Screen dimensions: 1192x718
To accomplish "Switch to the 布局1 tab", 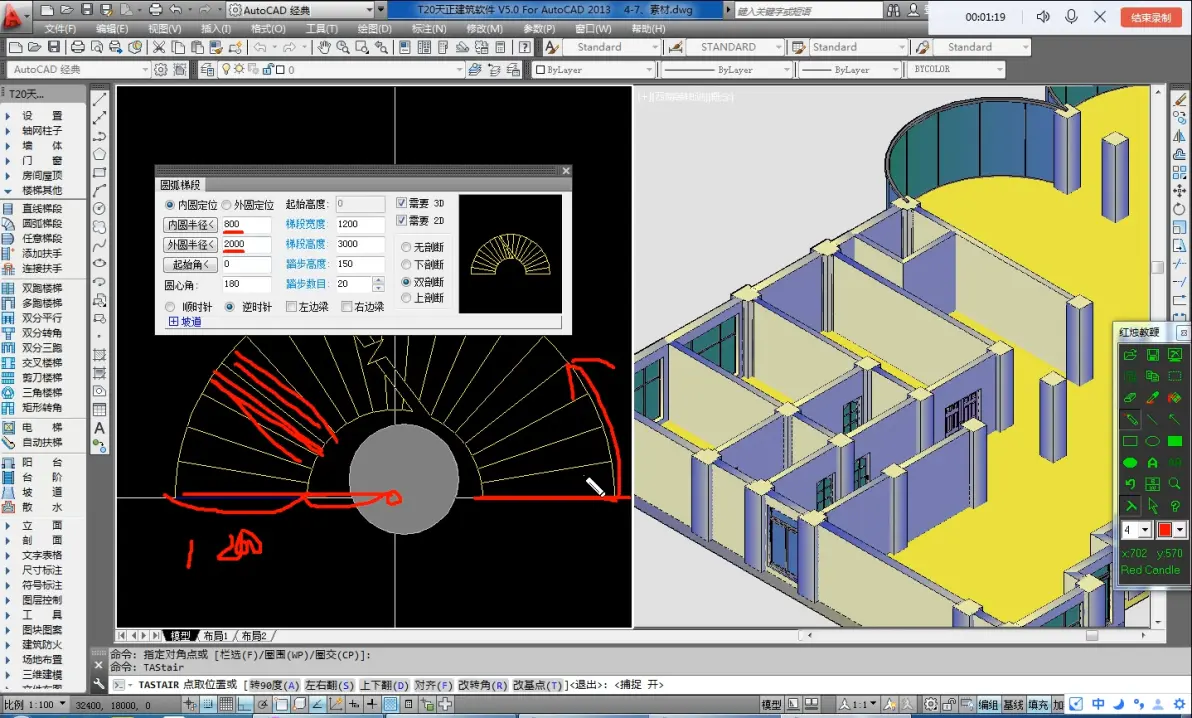I will [215, 636].
